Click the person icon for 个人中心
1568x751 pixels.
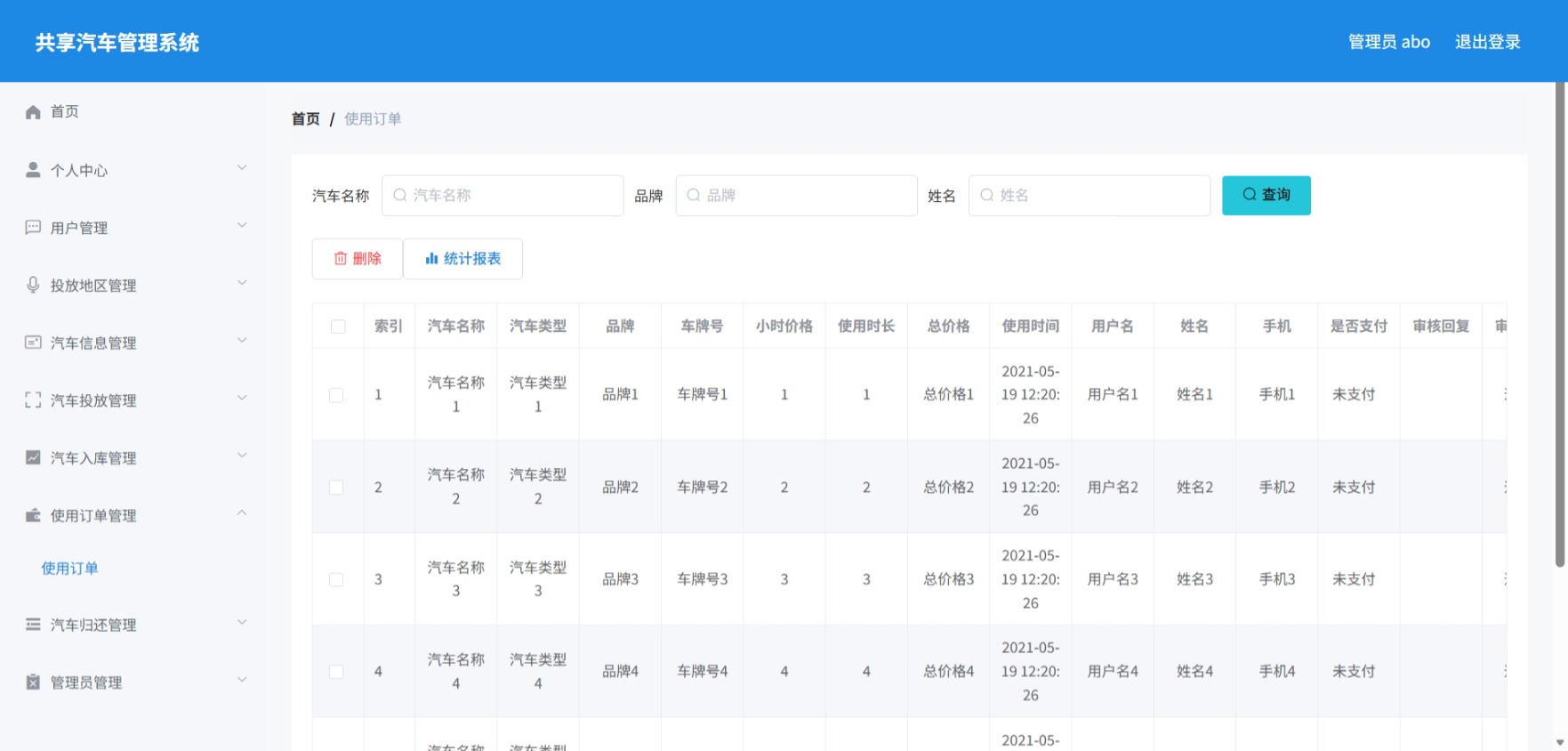tap(33, 170)
